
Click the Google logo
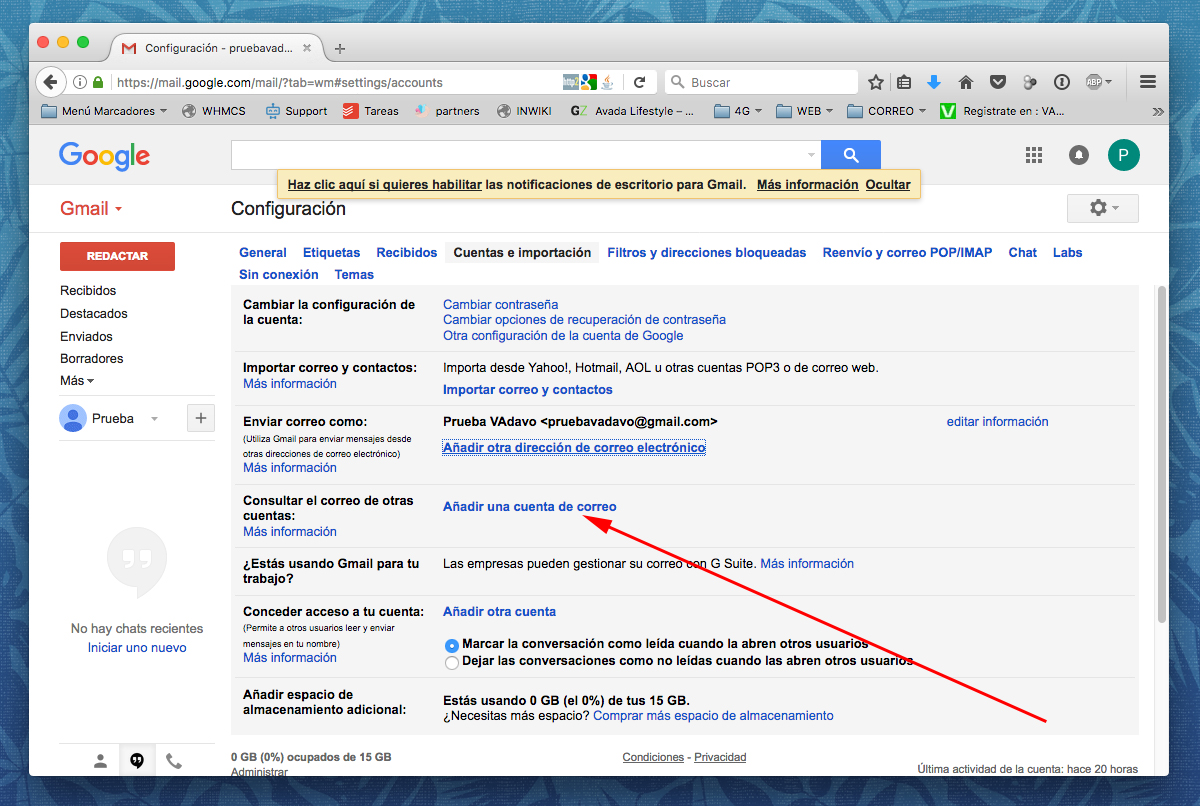coord(104,155)
